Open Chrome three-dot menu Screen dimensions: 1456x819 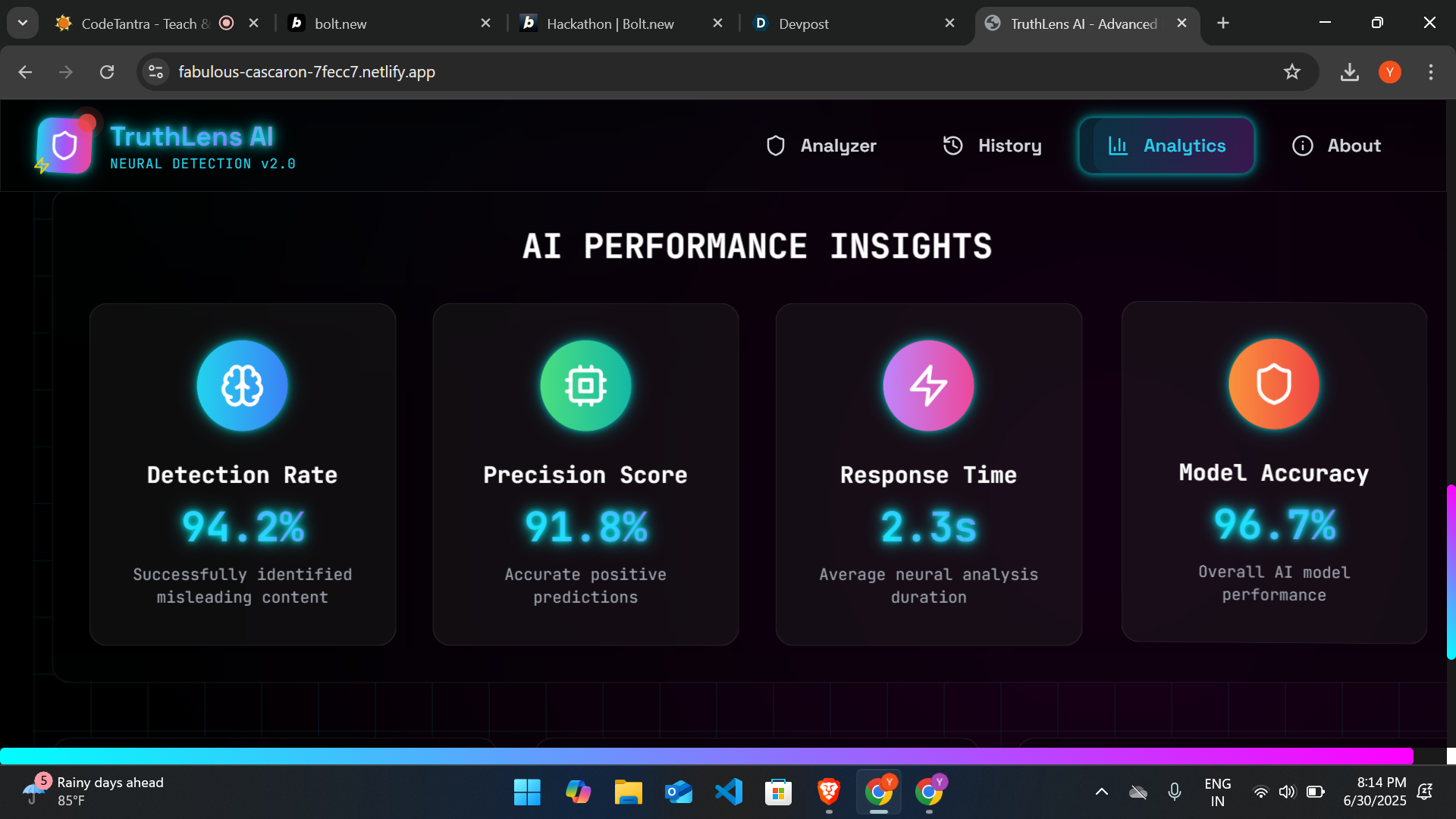1431,72
